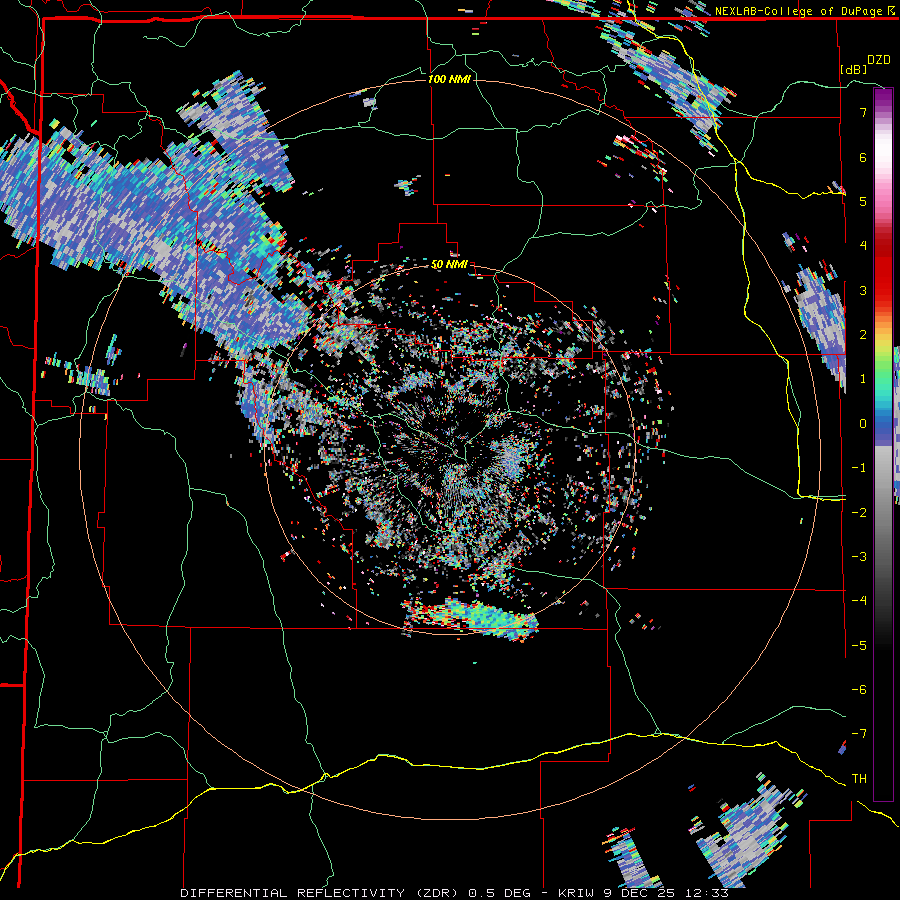Image resolution: width=900 pixels, height=900 pixels.
Task: Click the -1 value on color scale
Action: coord(859,468)
